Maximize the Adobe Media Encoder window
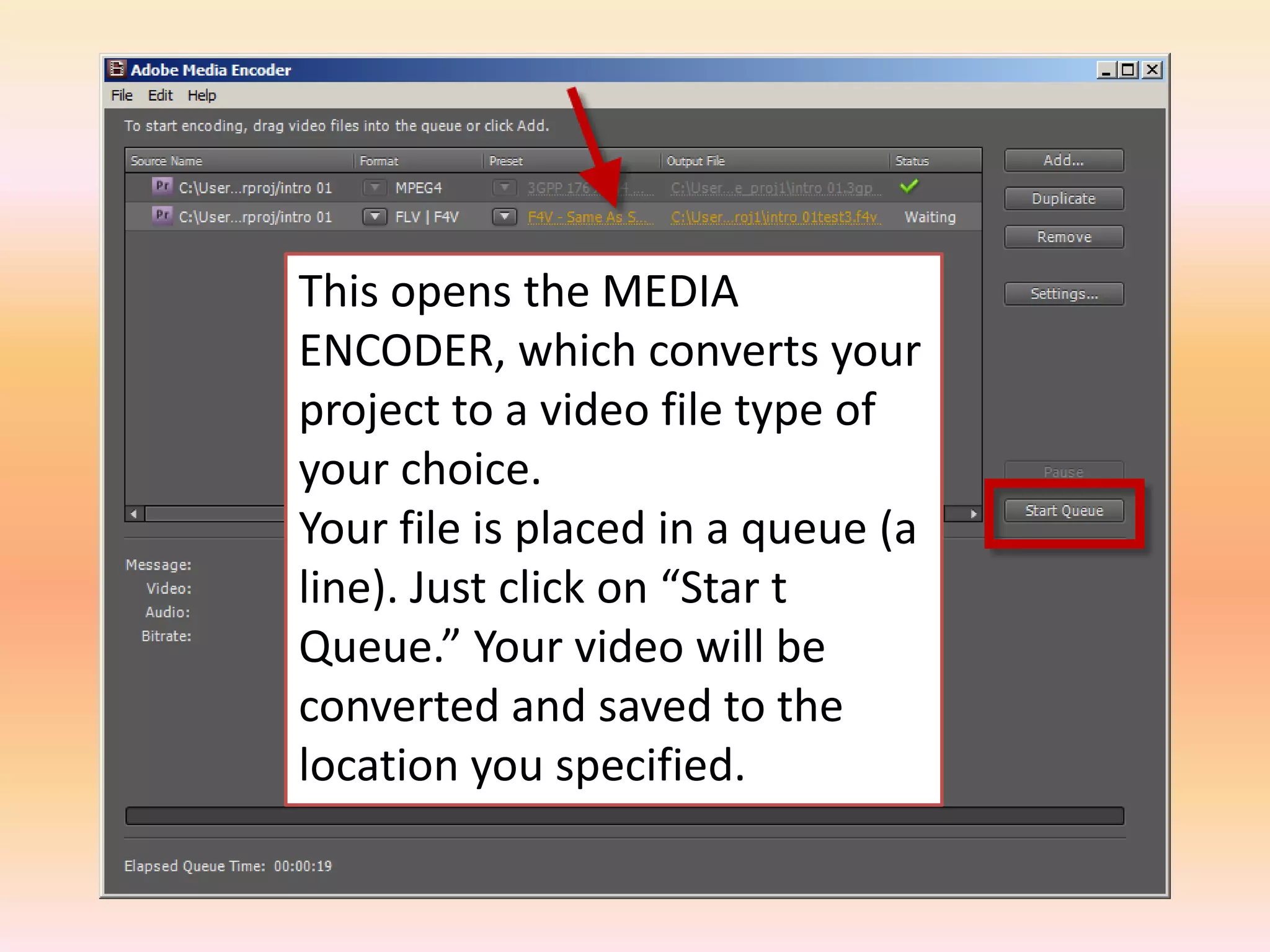This screenshot has width=1270, height=952. click(x=1128, y=70)
